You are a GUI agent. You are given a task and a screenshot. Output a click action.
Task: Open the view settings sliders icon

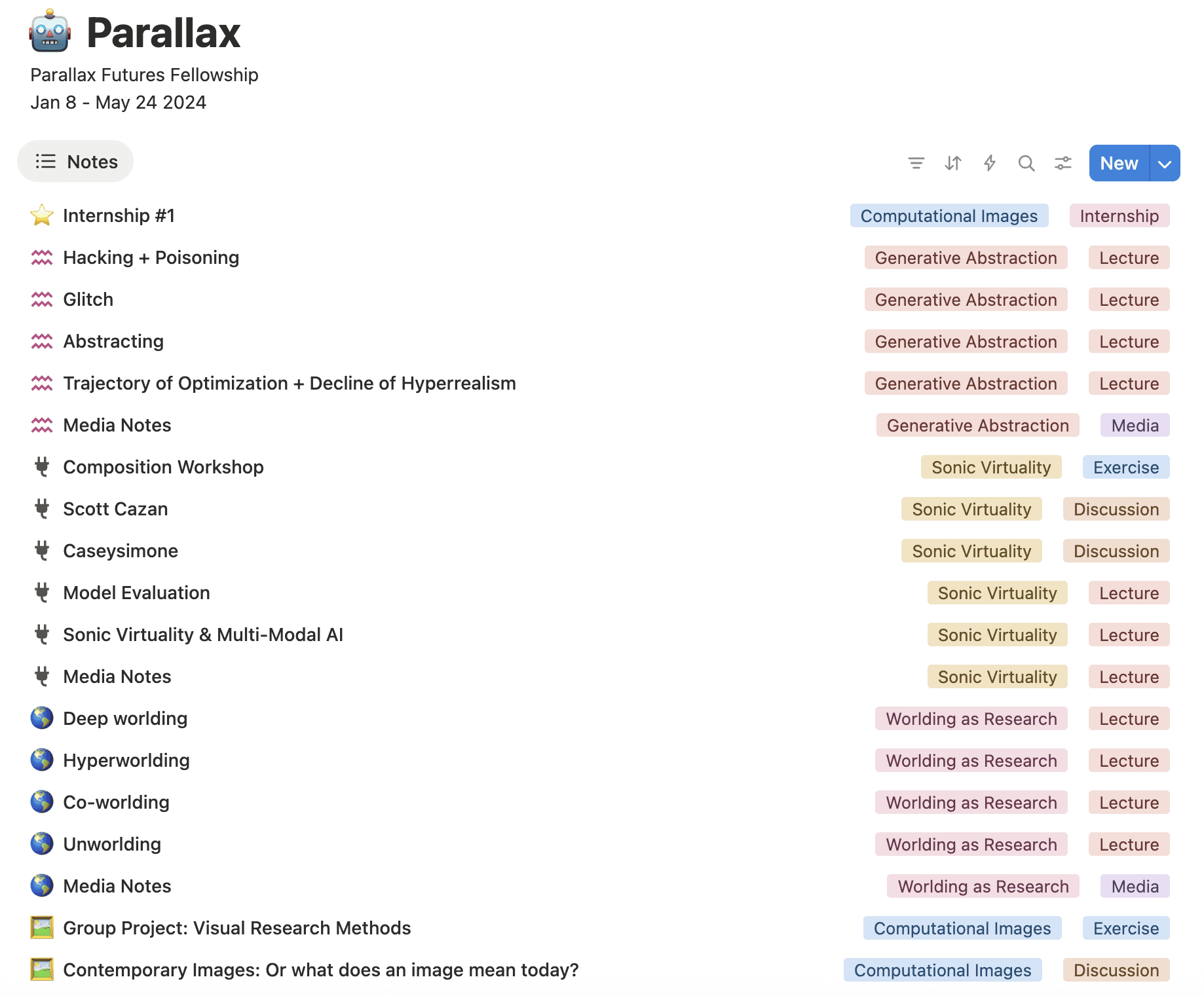pyautogui.click(x=1063, y=163)
